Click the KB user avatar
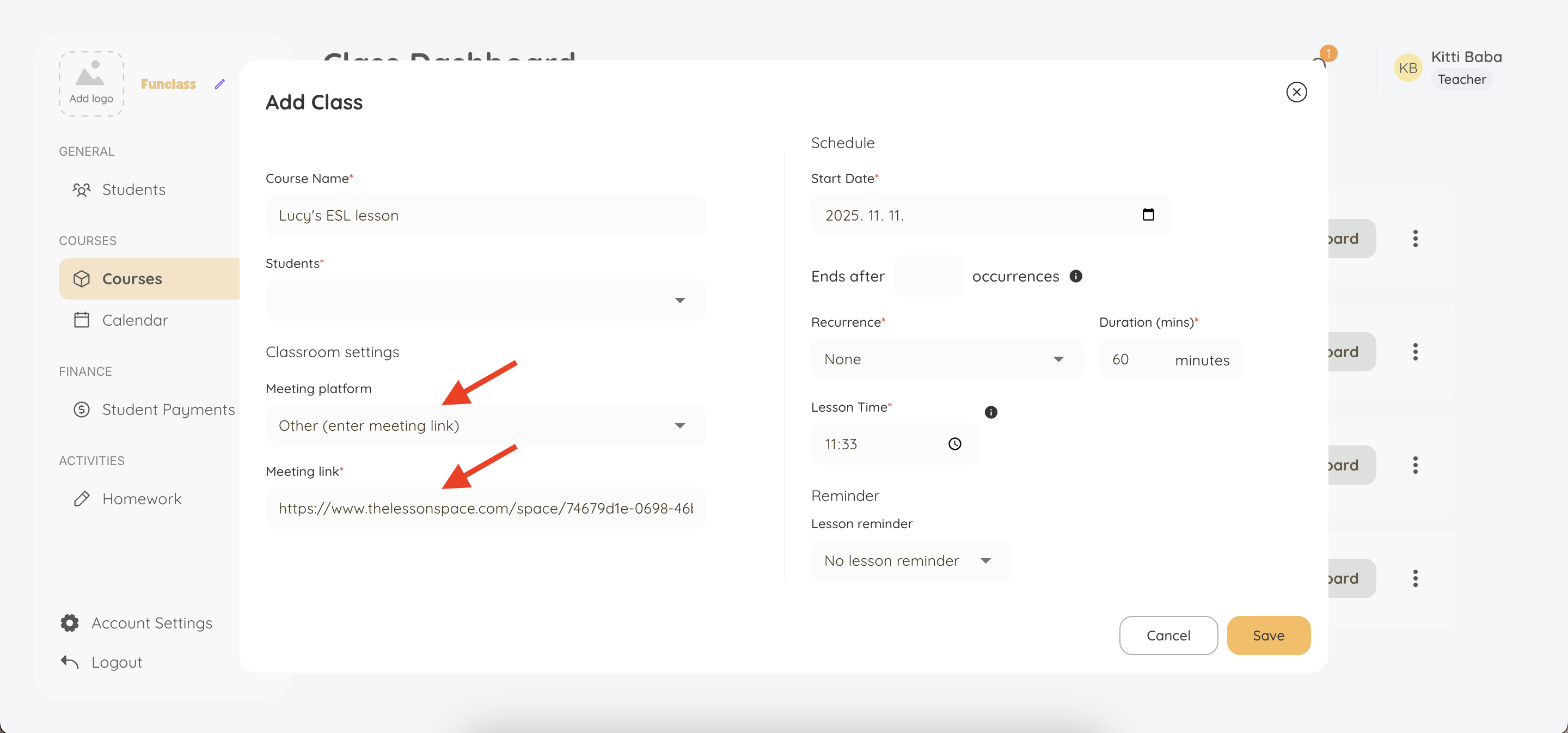Screen dimensions: 1568x733 (x=1407, y=68)
